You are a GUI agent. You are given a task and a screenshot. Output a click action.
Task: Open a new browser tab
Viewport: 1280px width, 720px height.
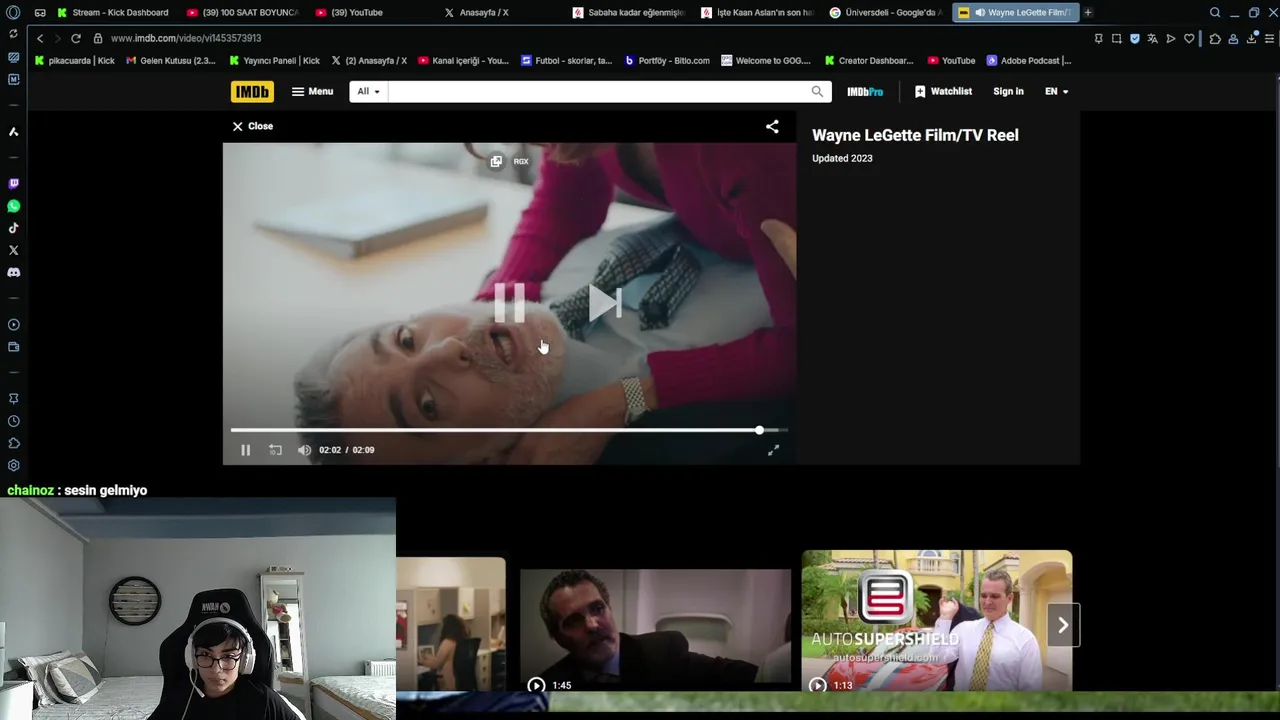click(1088, 13)
